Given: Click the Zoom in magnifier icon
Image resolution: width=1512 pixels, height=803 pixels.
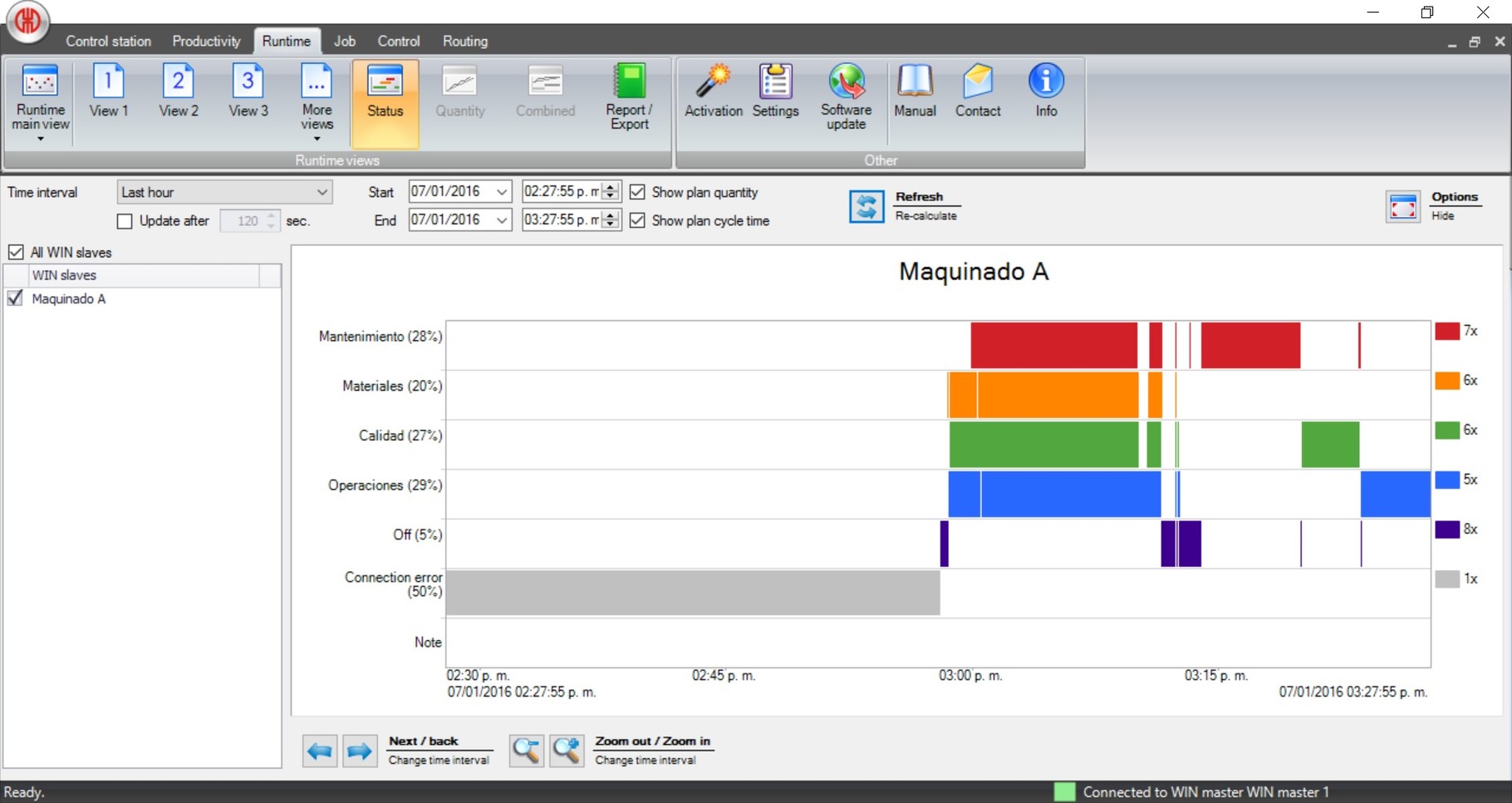Looking at the screenshot, I should pos(567,751).
